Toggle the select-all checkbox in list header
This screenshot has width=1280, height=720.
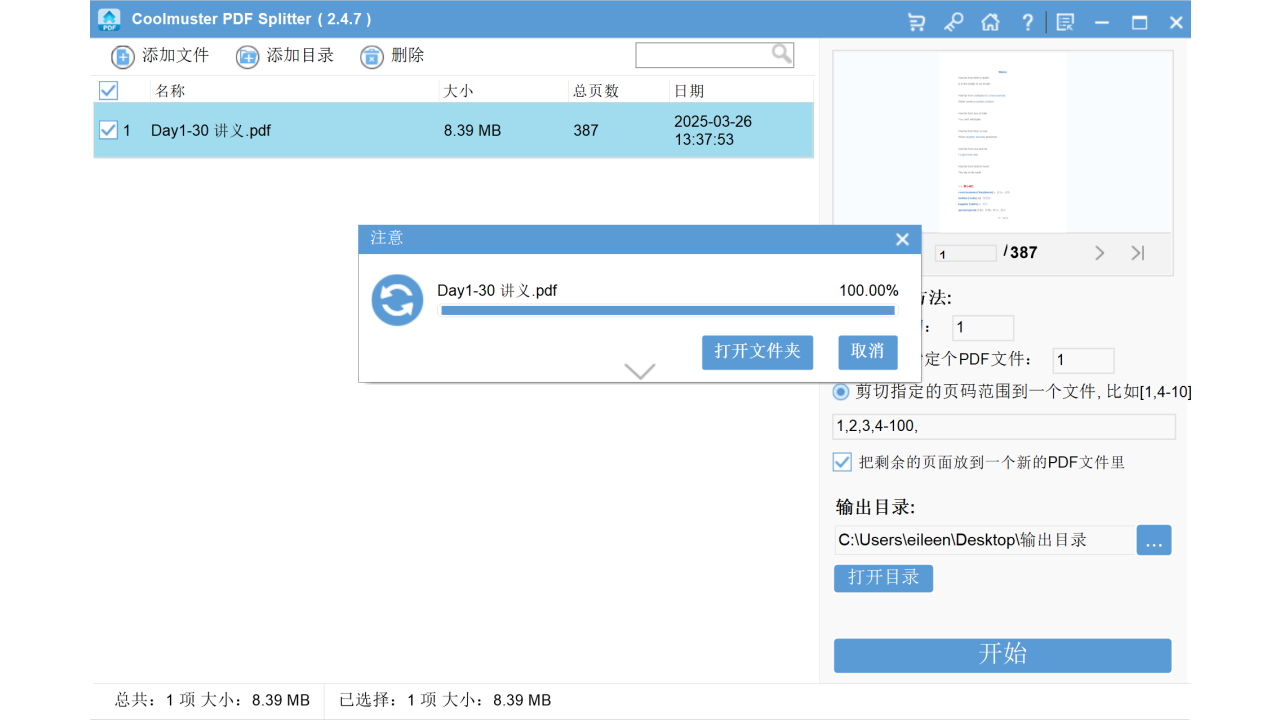[108, 90]
